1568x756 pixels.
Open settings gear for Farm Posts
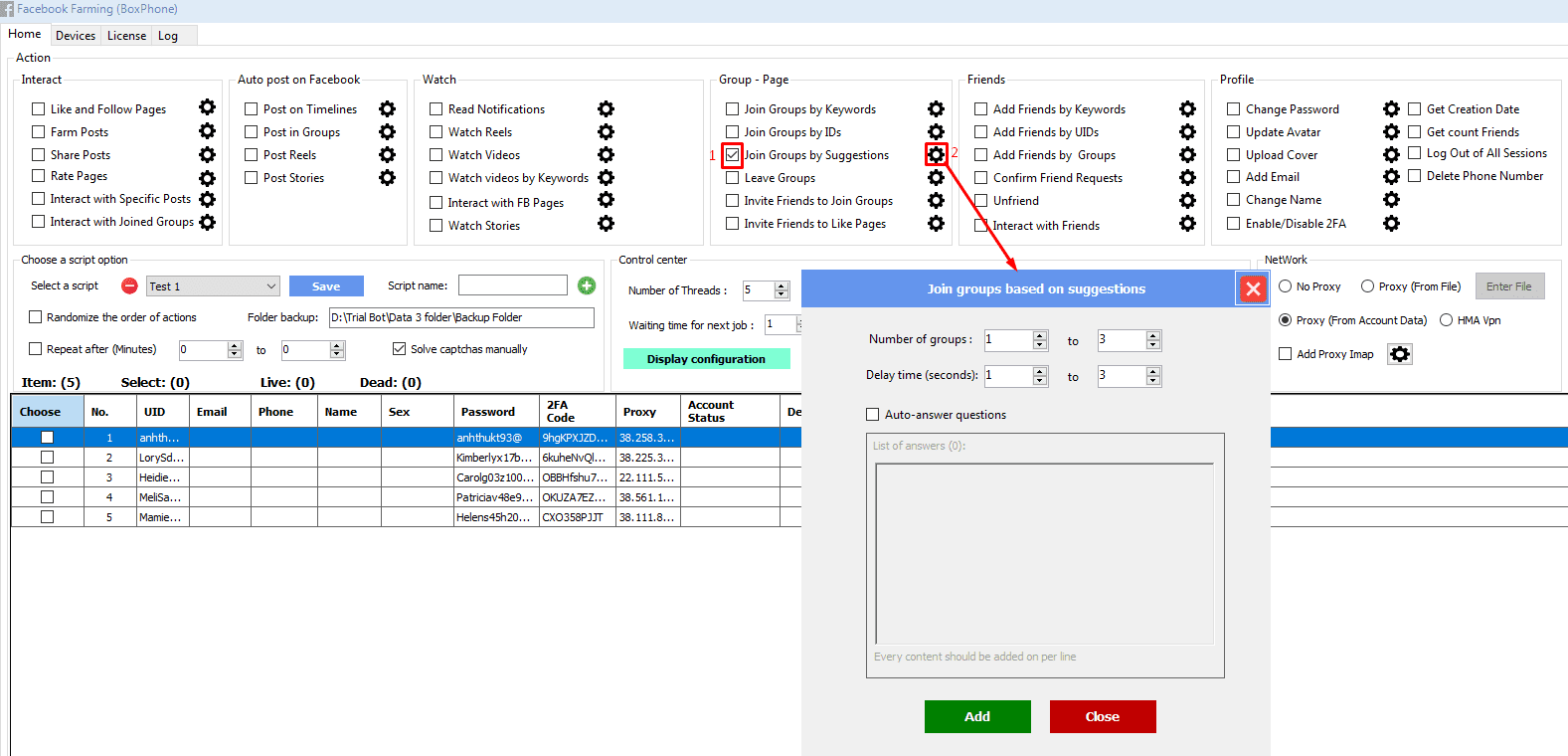(207, 130)
